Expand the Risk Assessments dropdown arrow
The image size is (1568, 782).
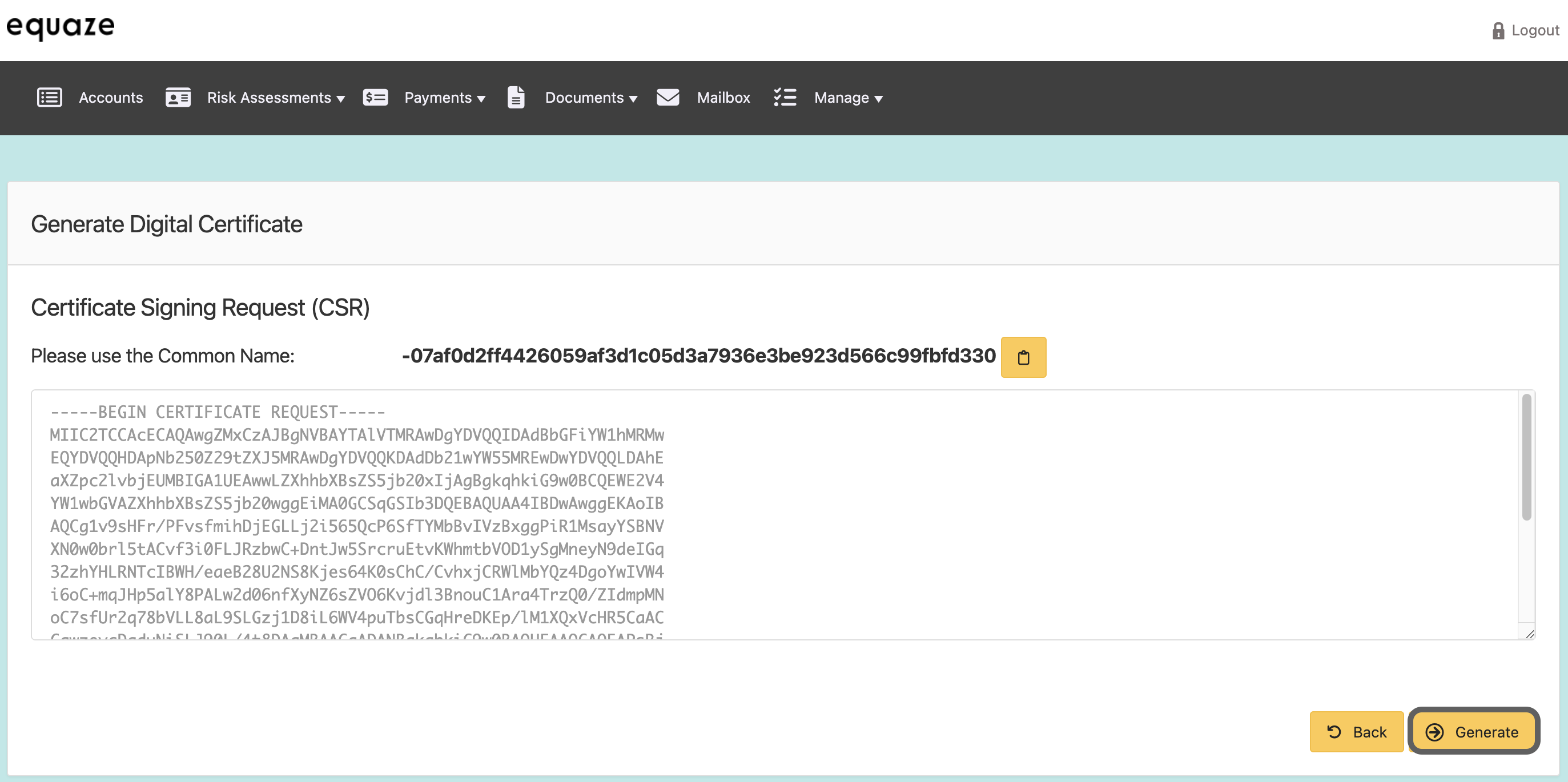(341, 99)
